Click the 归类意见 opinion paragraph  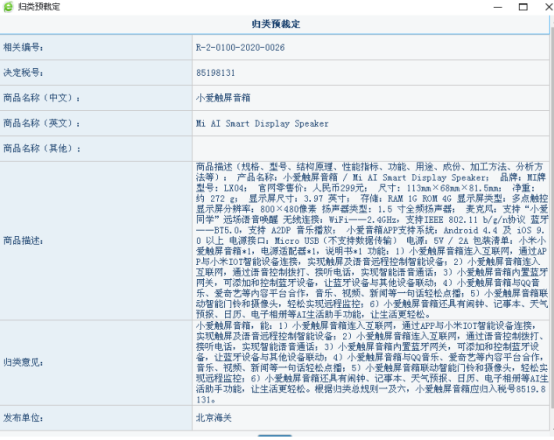click(x=372, y=363)
